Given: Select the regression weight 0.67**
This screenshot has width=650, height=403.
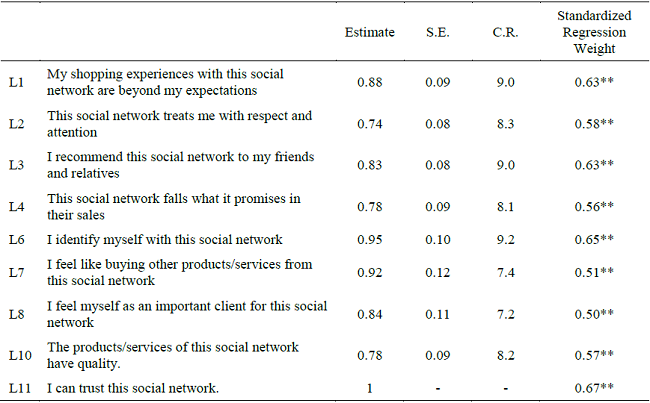Looking at the screenshot, I should coord(594,387).
